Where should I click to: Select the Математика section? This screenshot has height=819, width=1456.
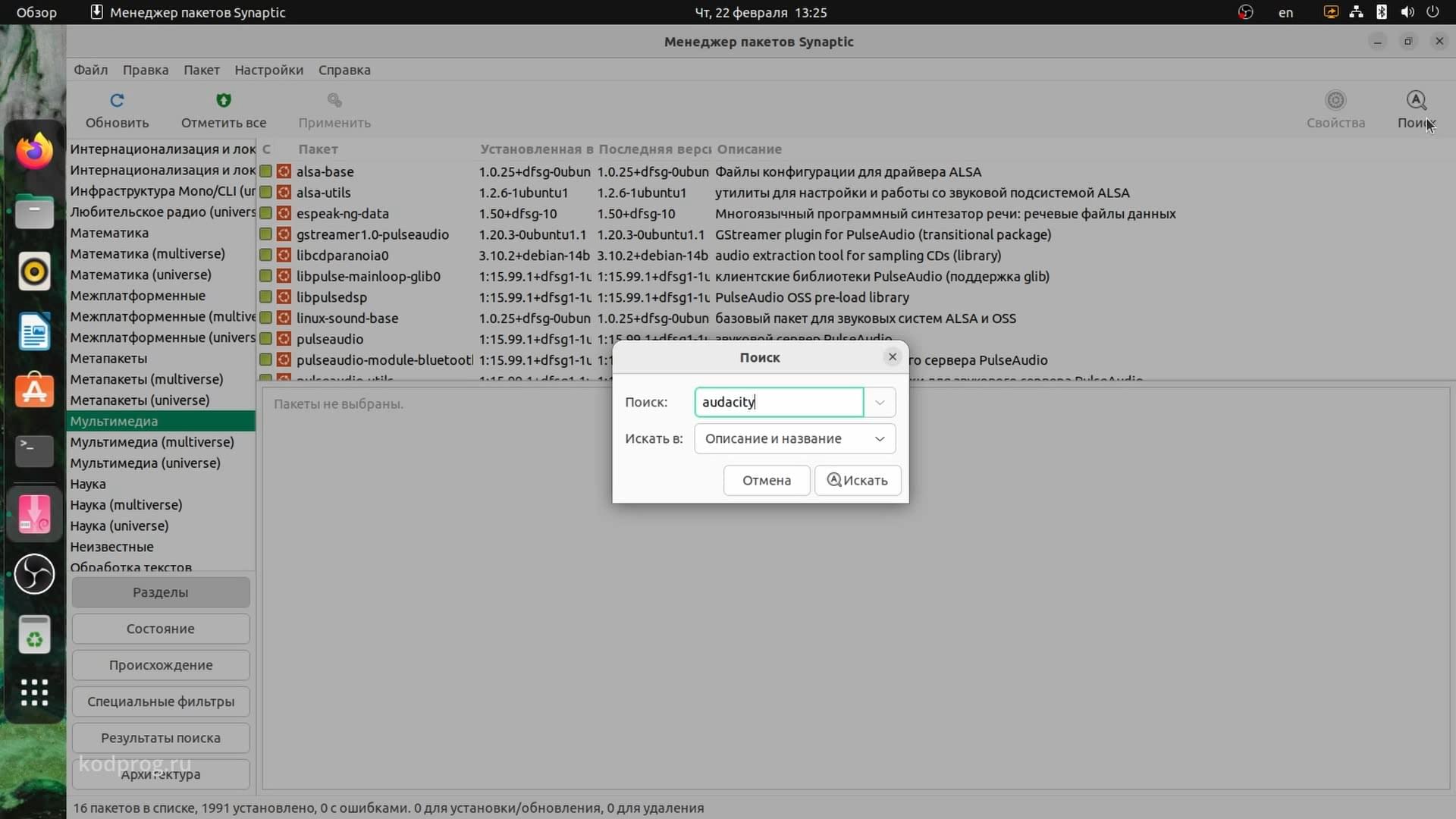[161, 233]
